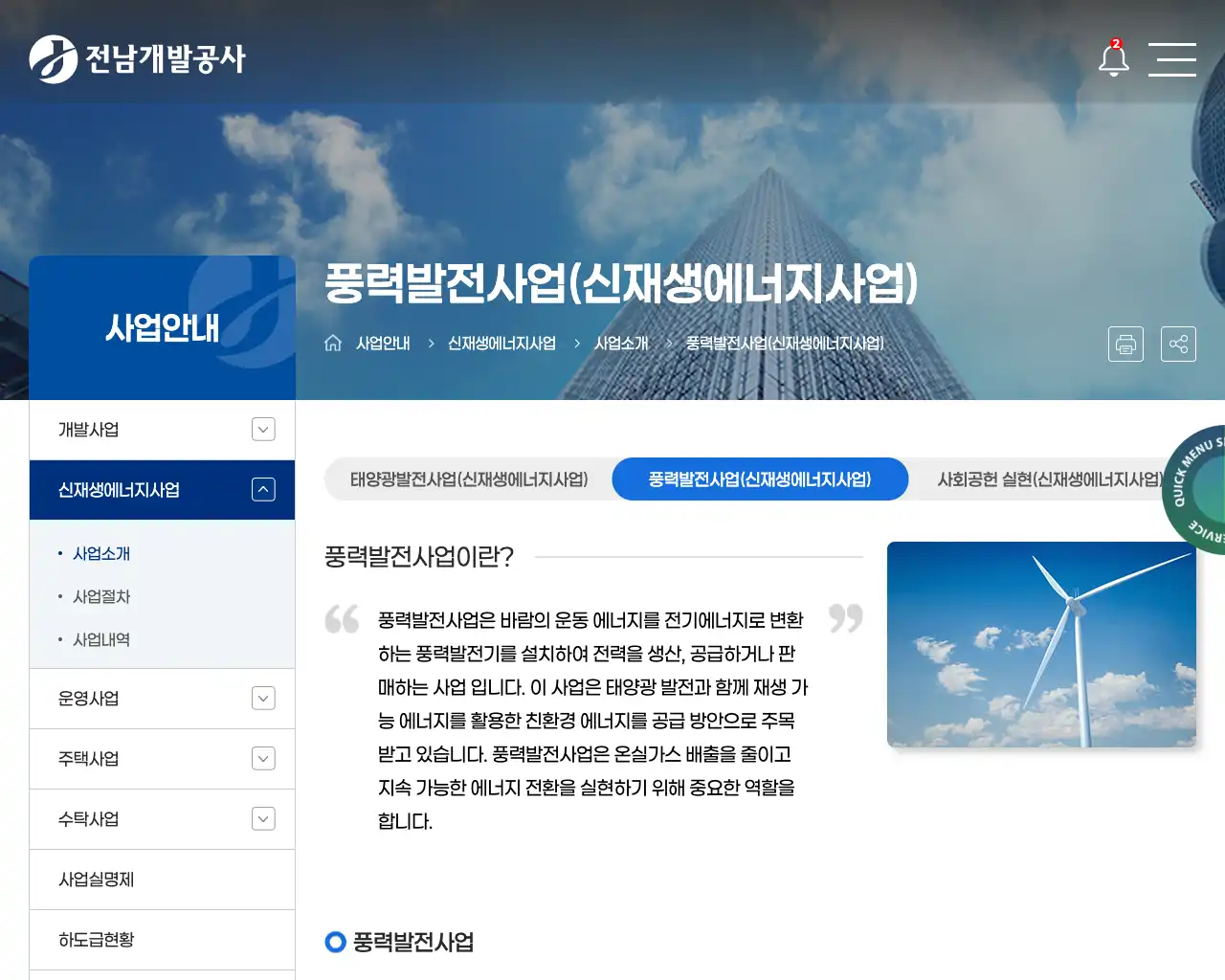Viewport: 1225px width, 980px height.
Task: Select 개발사업 in the sidebar
Action: 162,430
